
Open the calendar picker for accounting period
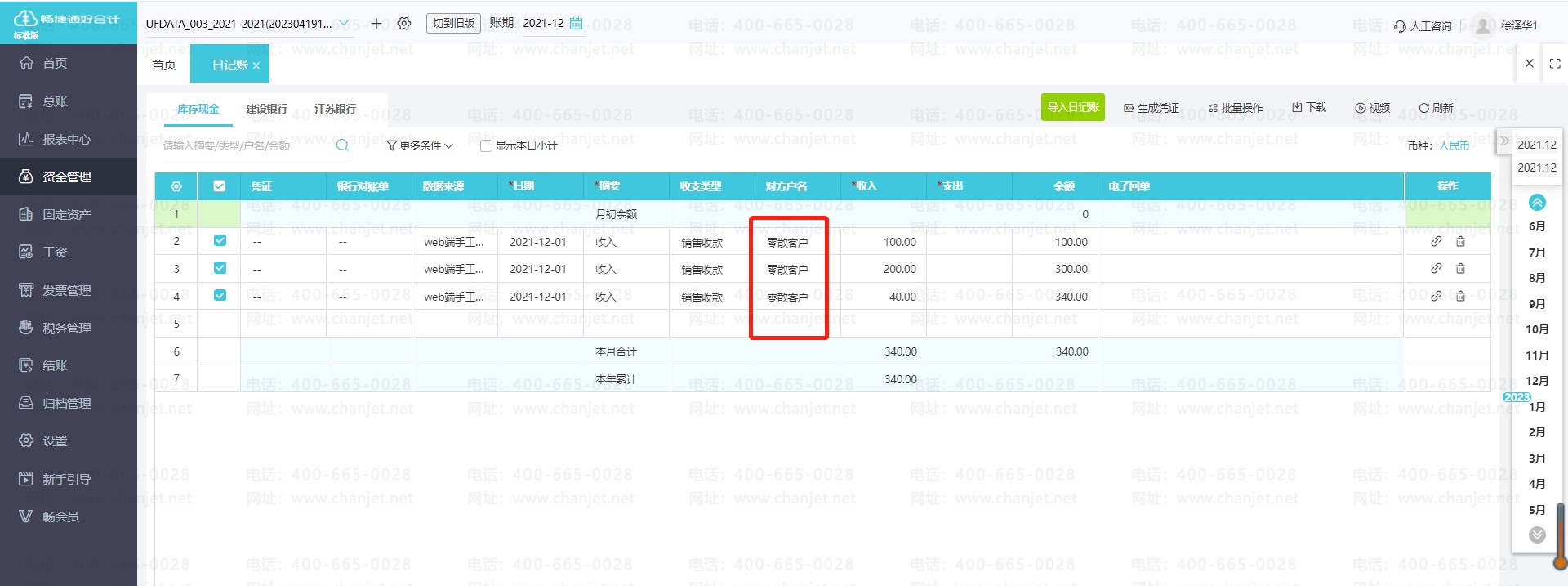576,24
